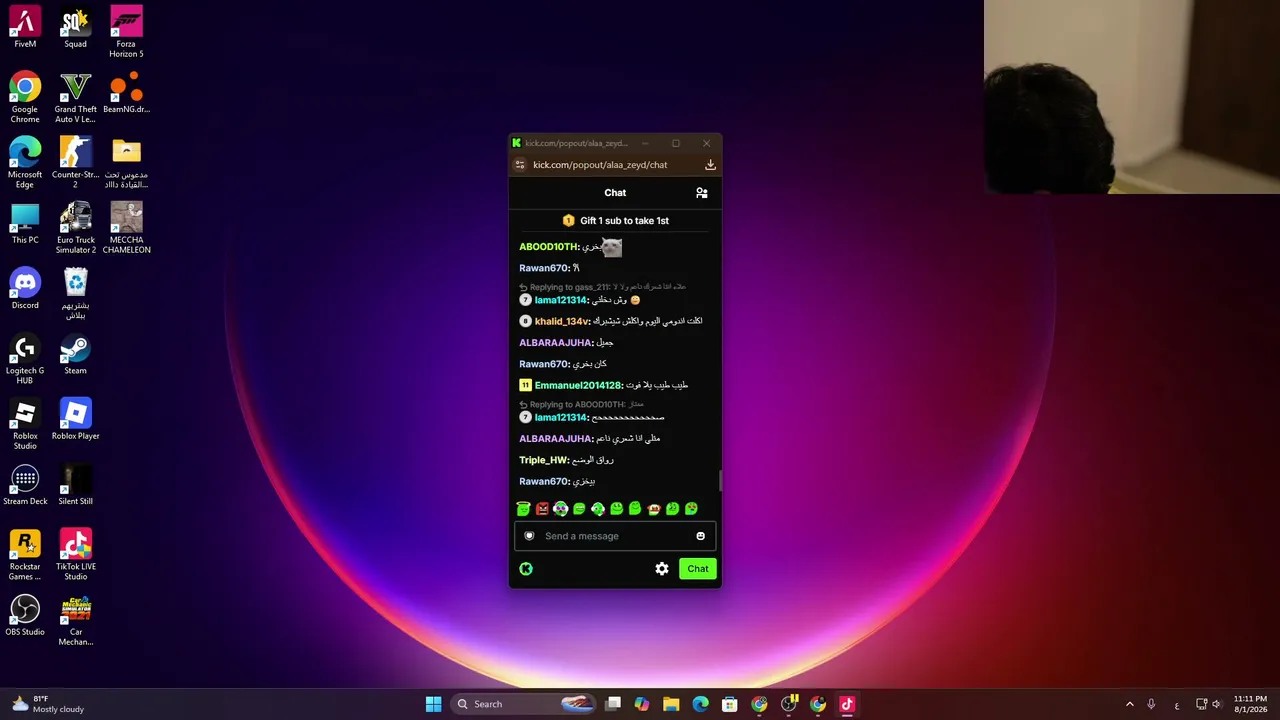Viewport: 1280px width, 720px height.
Task: Select the This PC desktop icon
Action: pos(25,223)
